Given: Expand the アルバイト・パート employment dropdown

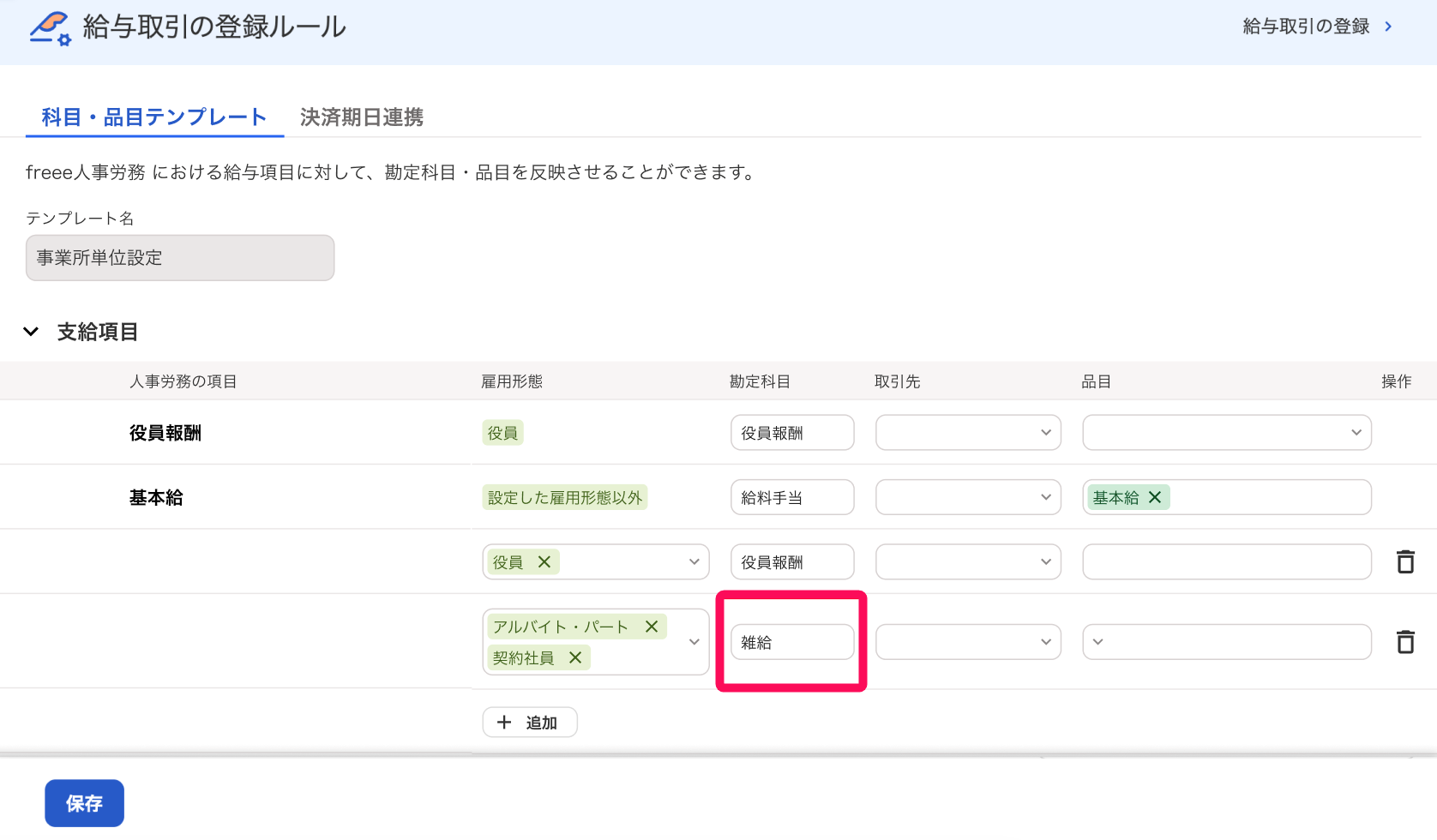Looking at the screenshot, I should (x=694, y=642).
